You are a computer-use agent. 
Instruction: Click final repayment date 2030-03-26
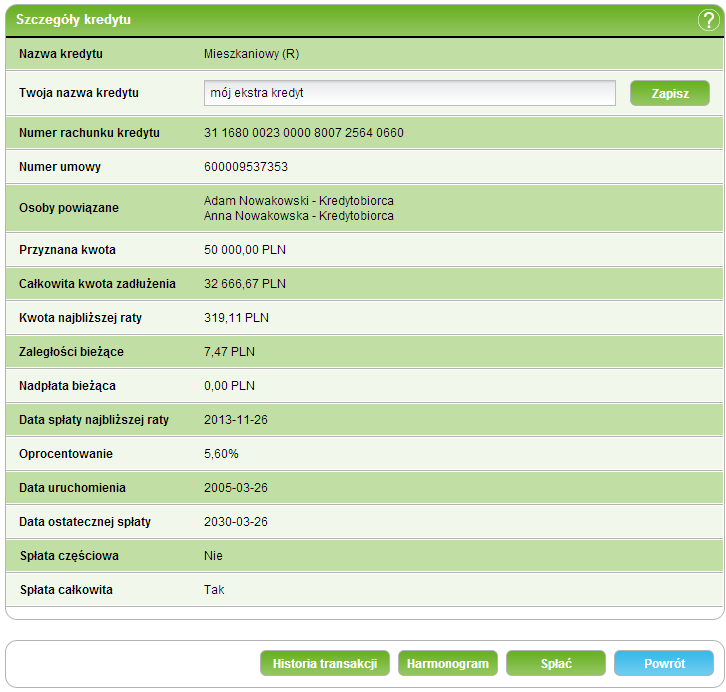coord(236,522)
